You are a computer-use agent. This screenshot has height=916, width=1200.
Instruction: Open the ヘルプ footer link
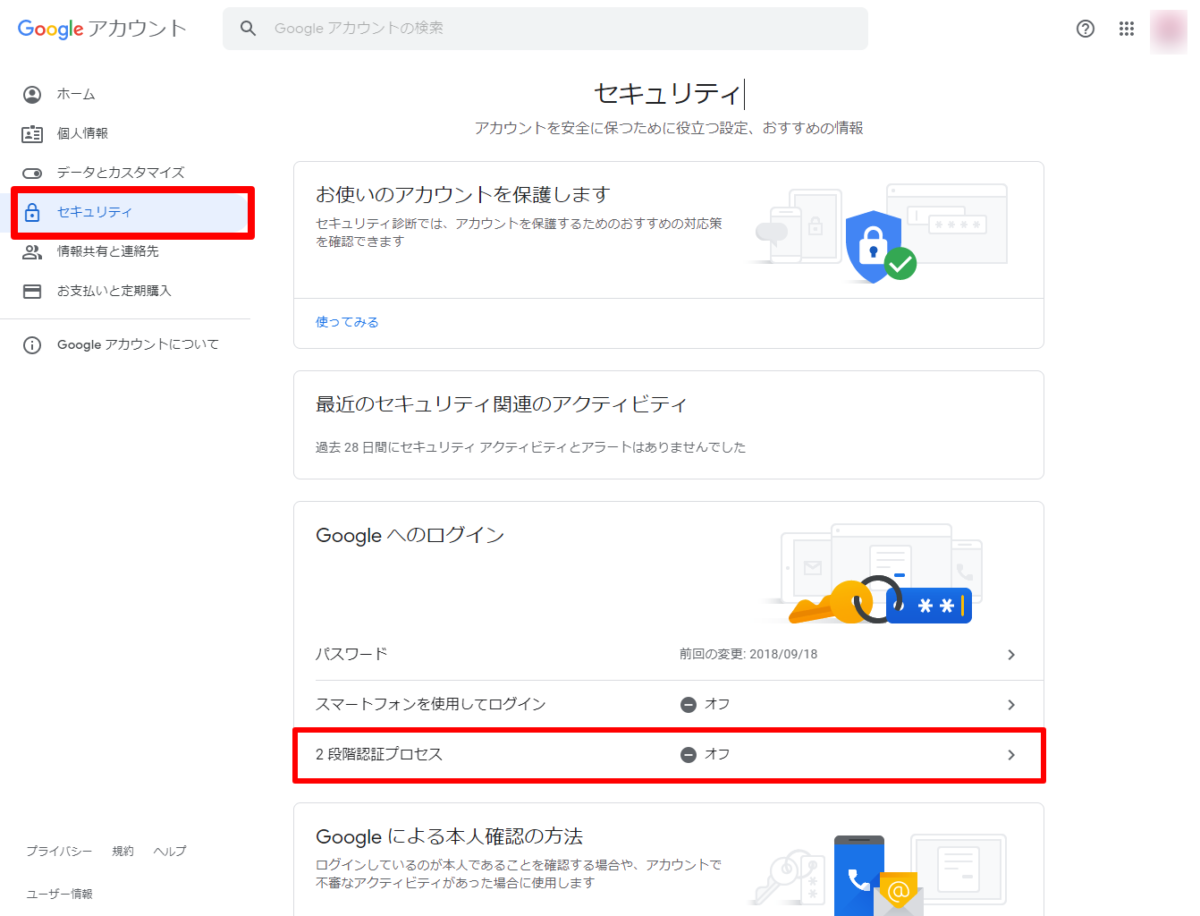coord(169,851)
